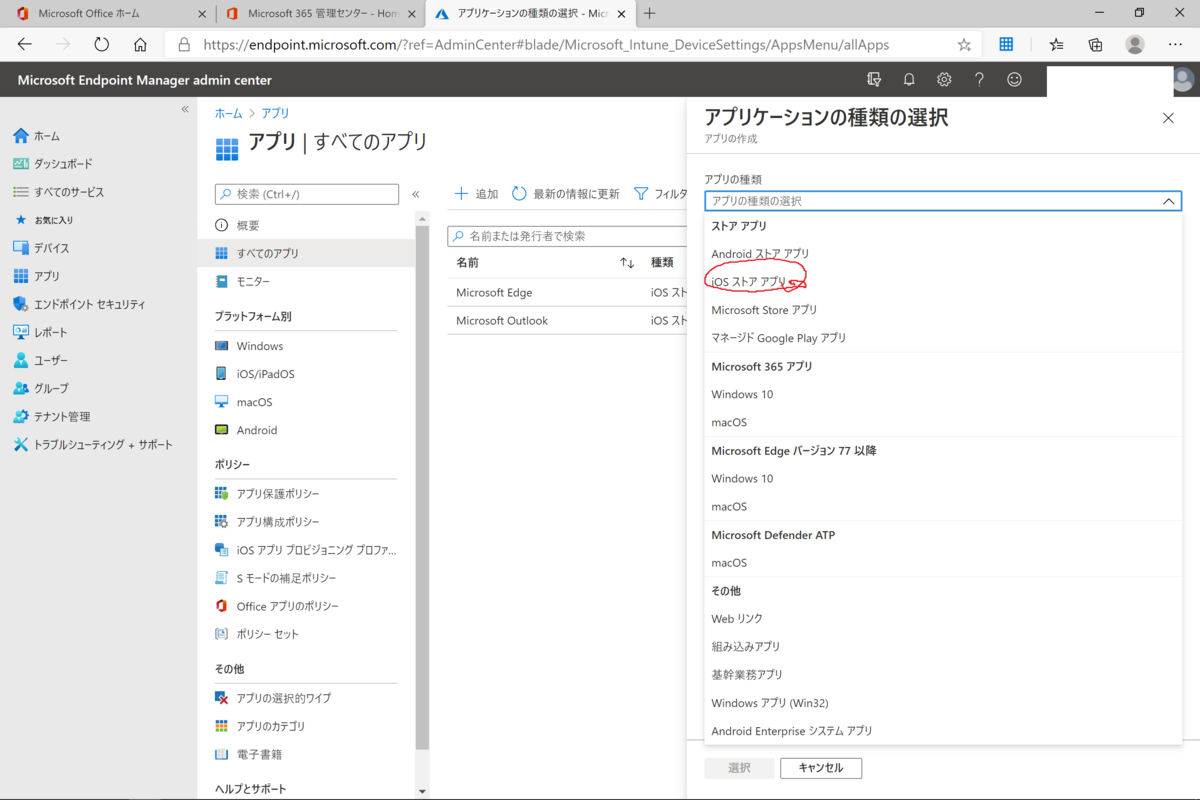Collapse the left navigation with the chevron
The width and height of the screenshot is (1200, 800).
[183, 110]
